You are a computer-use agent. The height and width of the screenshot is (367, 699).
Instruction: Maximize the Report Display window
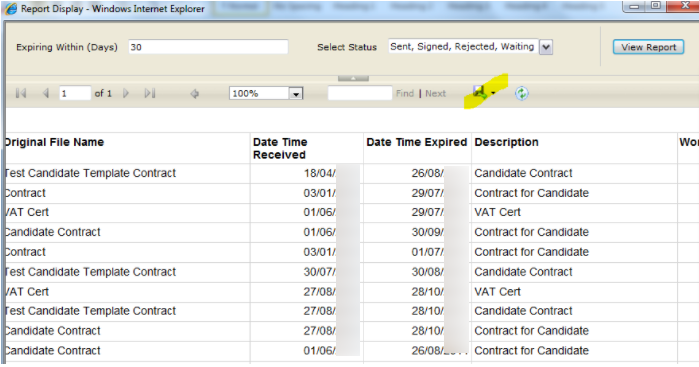pyautogui.click(x=655, y=5)
